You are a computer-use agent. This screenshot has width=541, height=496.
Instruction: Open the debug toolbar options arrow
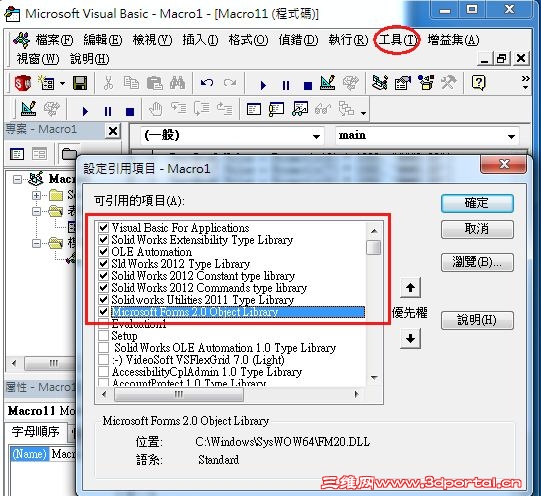click(363, 113)
